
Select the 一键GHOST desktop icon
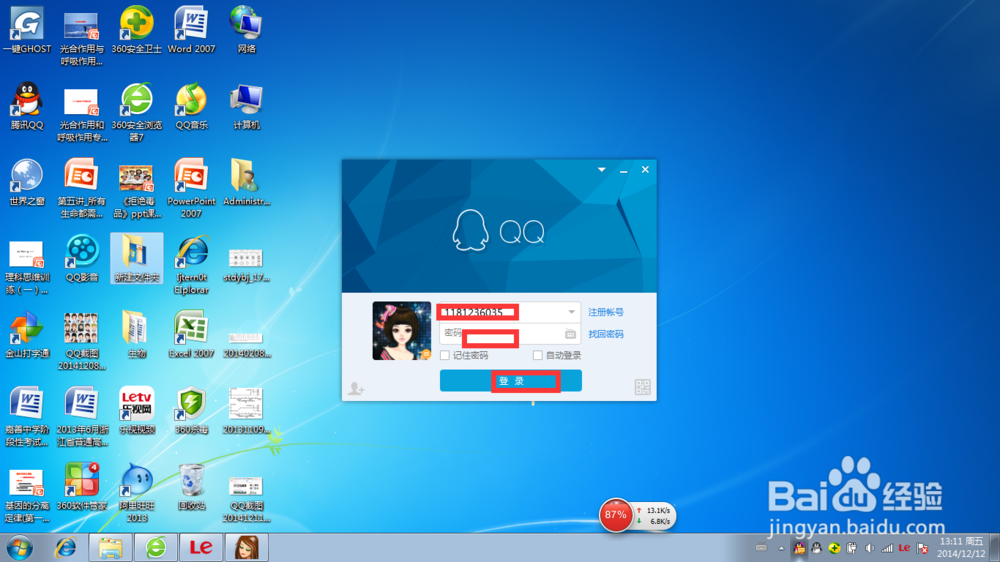point(27,30)
